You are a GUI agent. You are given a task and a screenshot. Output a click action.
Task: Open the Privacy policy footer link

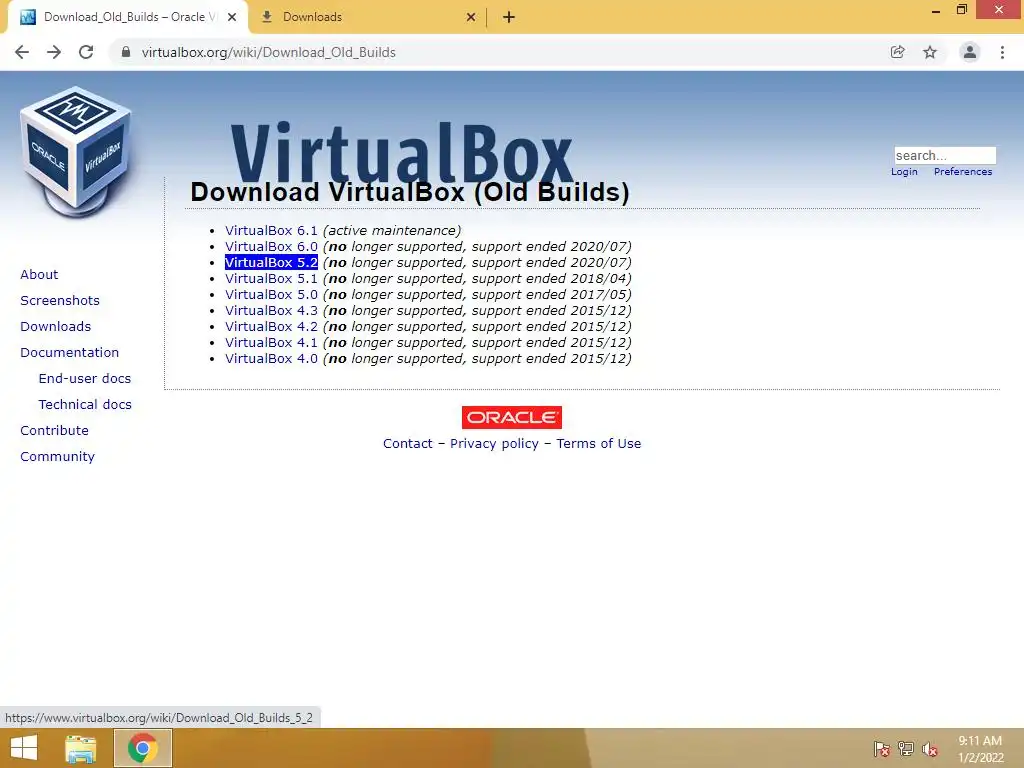tap(494, 443)
